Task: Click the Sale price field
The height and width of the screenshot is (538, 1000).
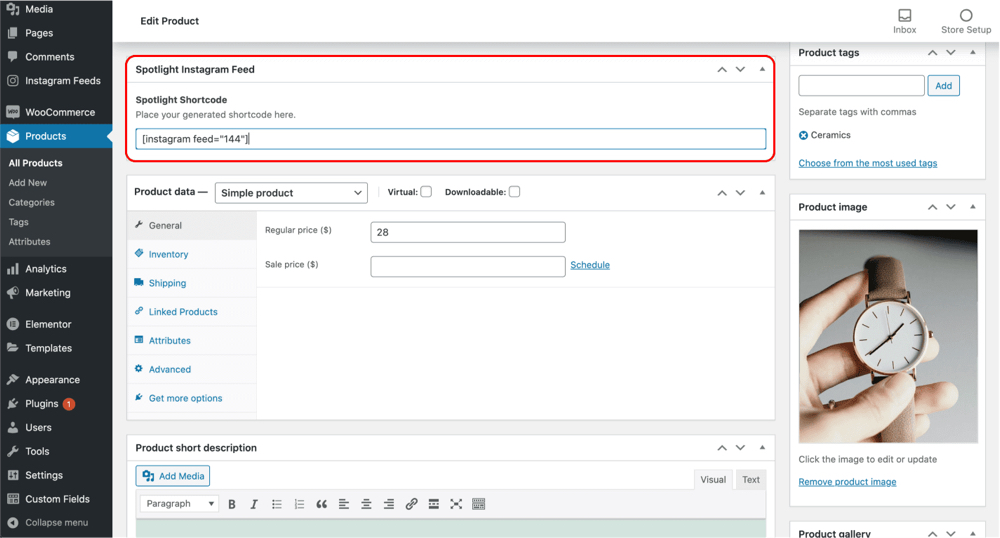Action: click(x=468, y=266)
